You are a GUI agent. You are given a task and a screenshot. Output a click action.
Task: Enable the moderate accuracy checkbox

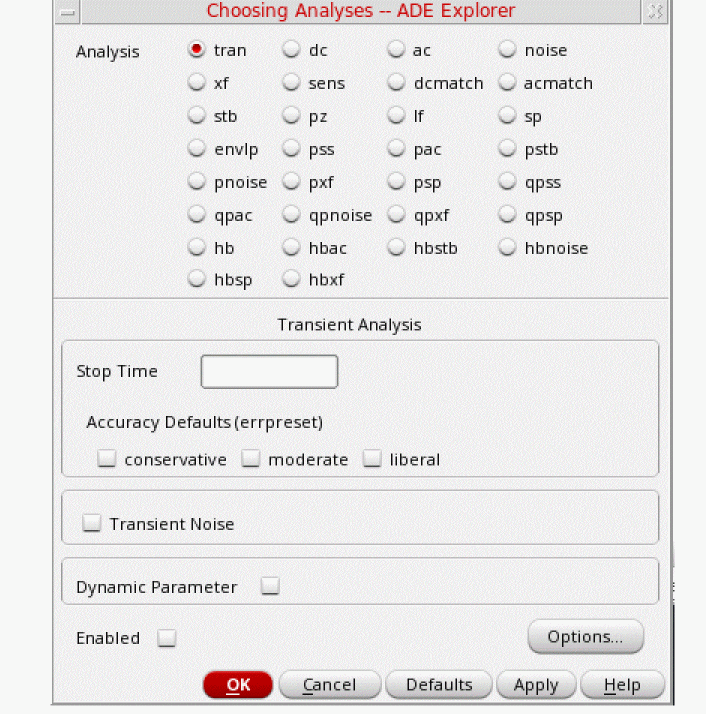point(251,458)
